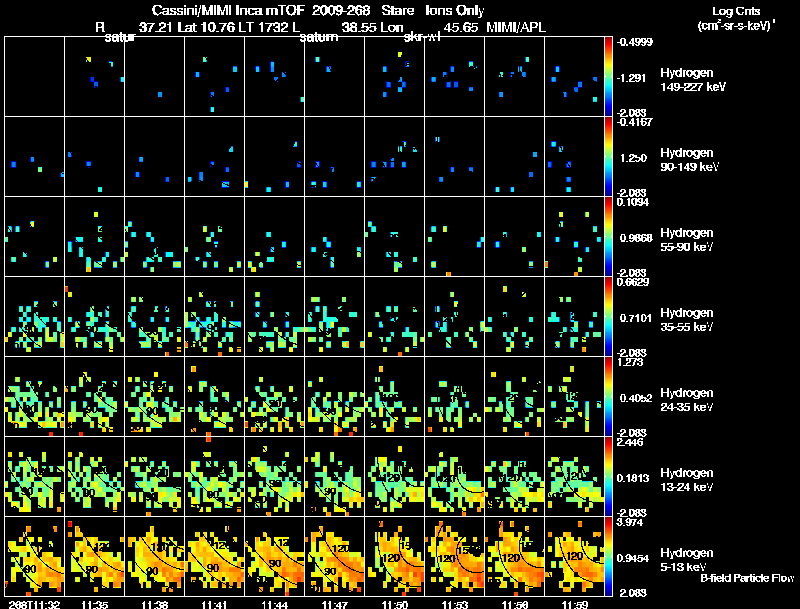Viewport: 800px width, 609px height.
Task: Select the "1.250" color scale value
Action: [634, 158]
